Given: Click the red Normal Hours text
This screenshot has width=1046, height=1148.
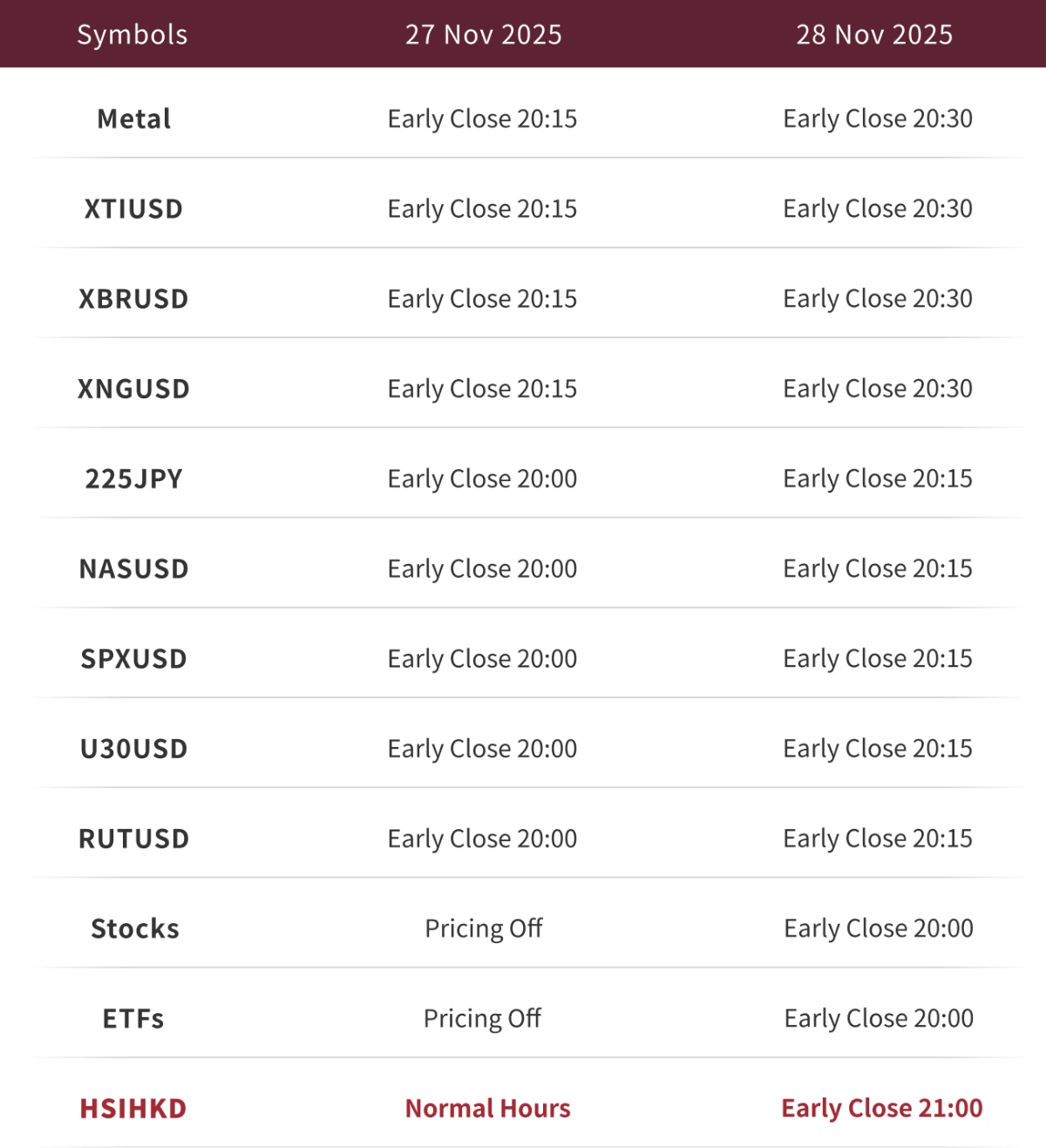Looking at the screenshot, I should (x=487, y=1109).
